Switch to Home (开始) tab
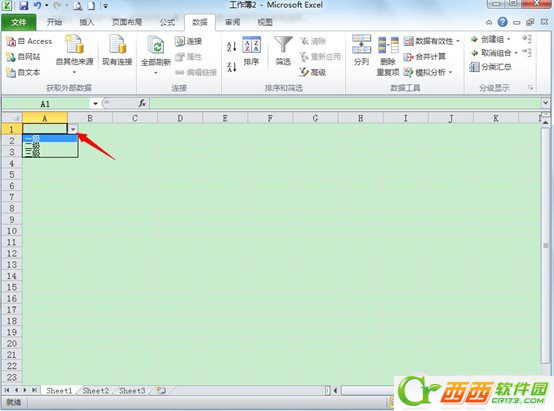This screenshot has width=554, height=411. 54,22
